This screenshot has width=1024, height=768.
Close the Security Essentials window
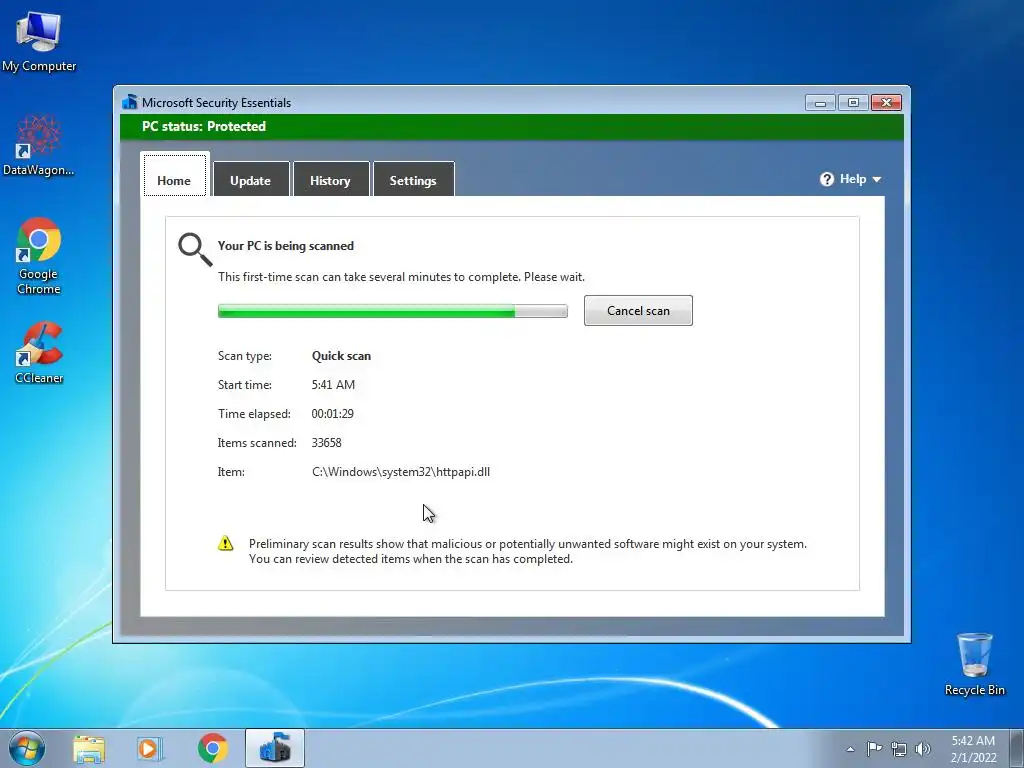(886, 103)
